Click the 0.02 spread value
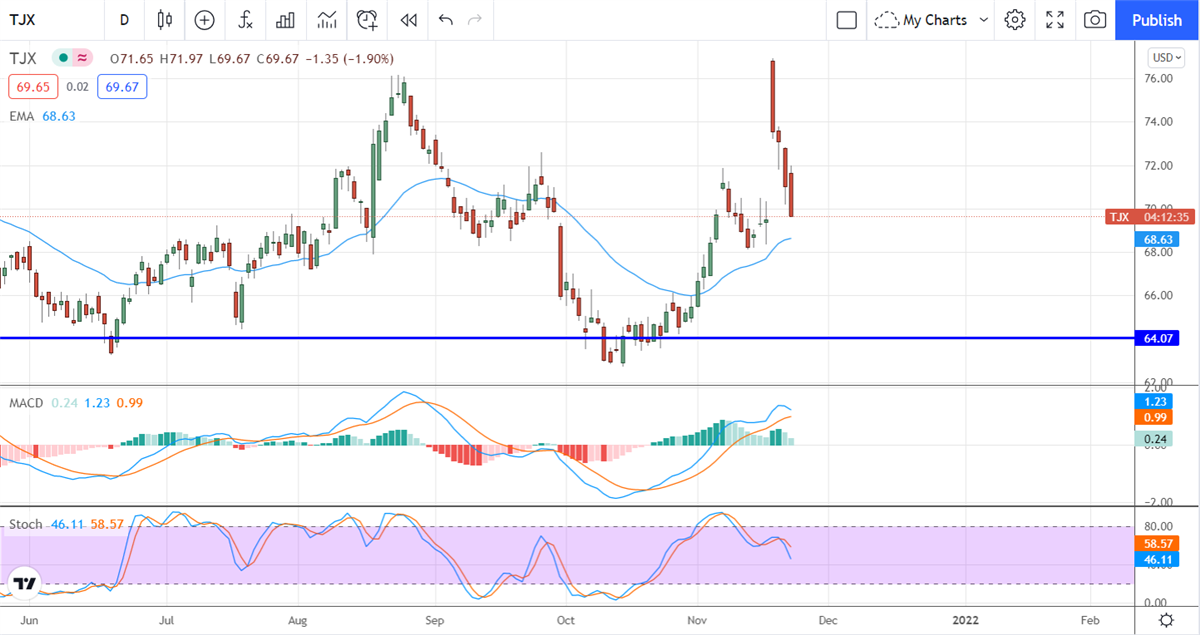This screenshot has width=1200, height=635. tap(78, 87)
